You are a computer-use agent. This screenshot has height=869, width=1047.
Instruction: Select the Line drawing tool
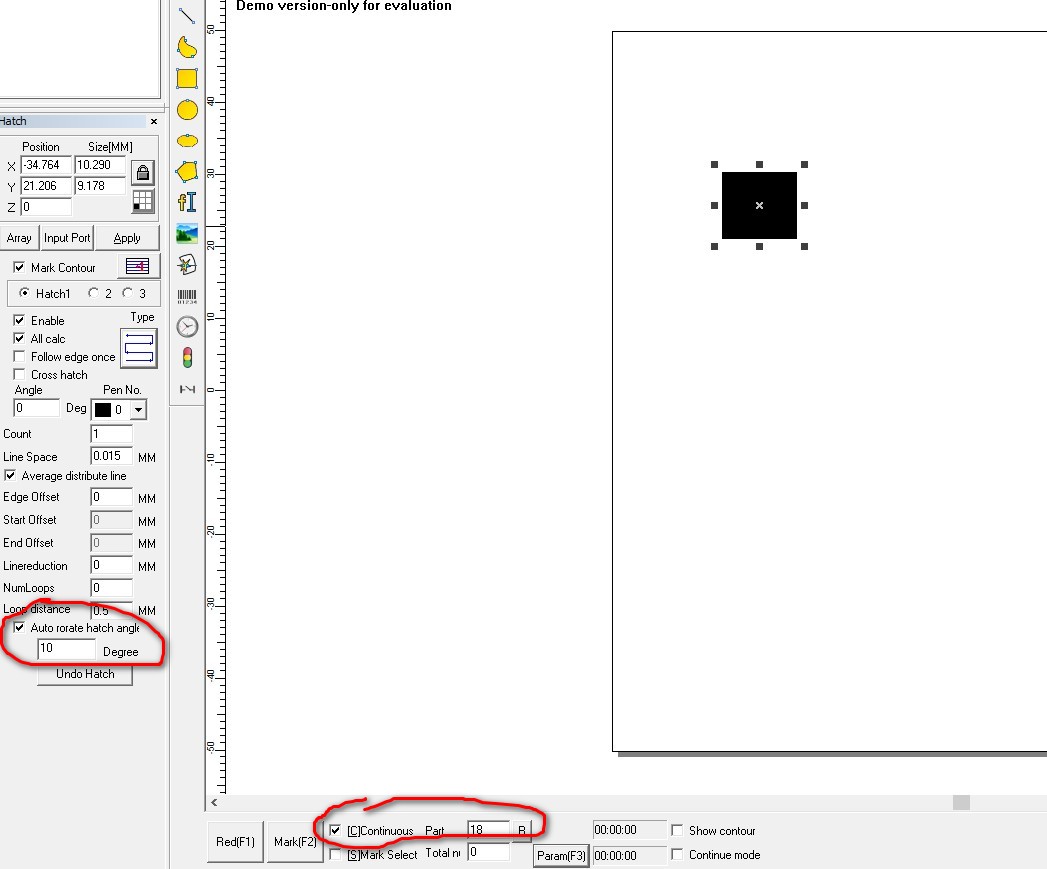pyautogui.click(x=187, y=16)
